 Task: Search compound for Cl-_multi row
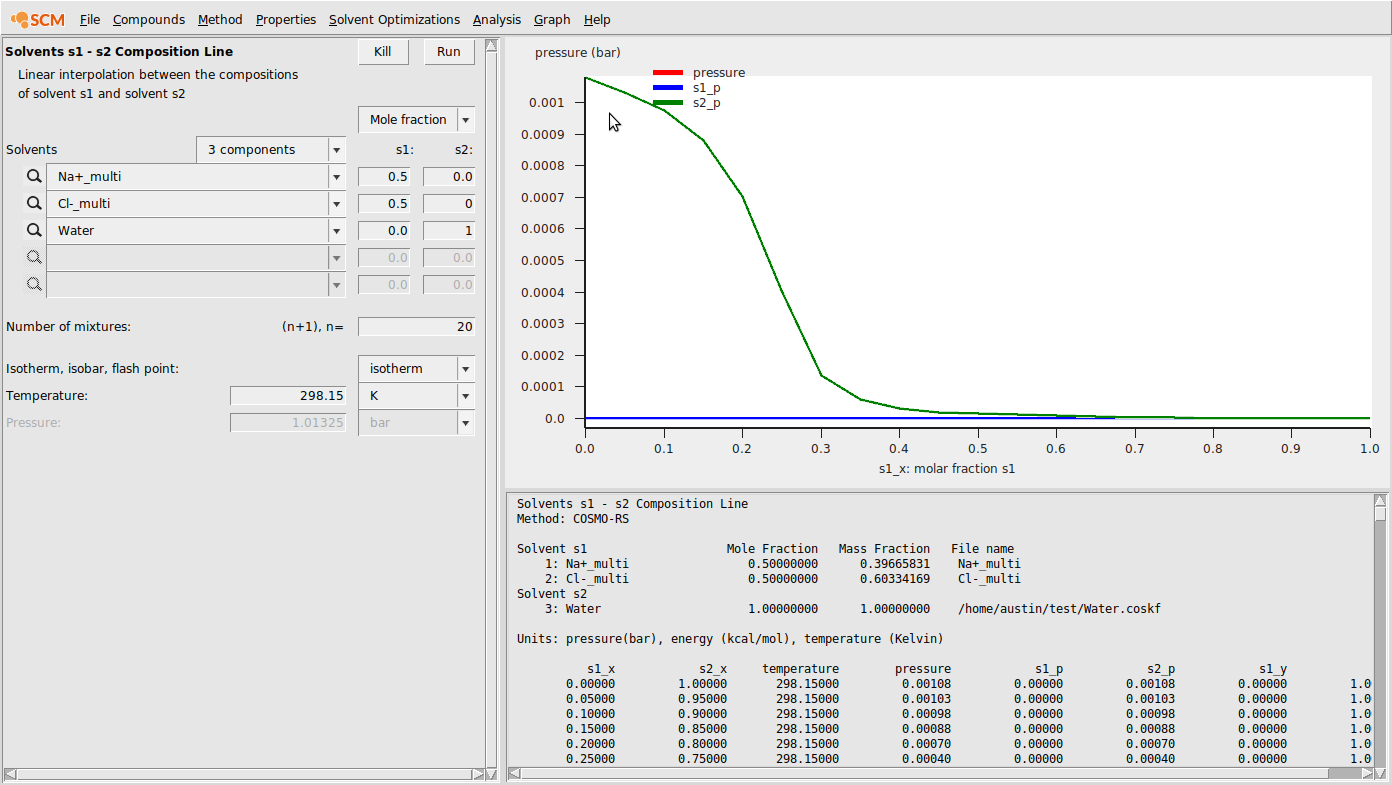[x=34, y=203]
